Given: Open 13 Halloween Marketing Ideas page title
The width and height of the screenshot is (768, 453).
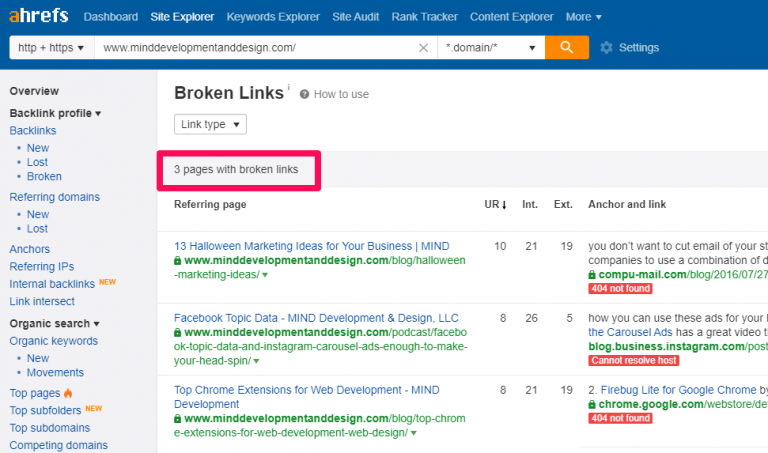Looking at the screenshot, I should click(312, 246).
